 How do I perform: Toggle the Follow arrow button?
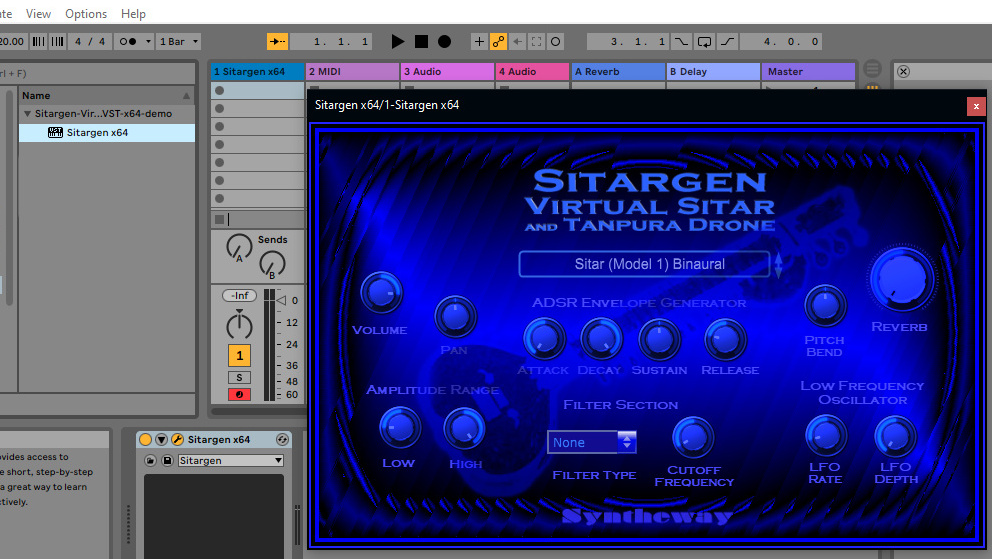click(277, 42)
